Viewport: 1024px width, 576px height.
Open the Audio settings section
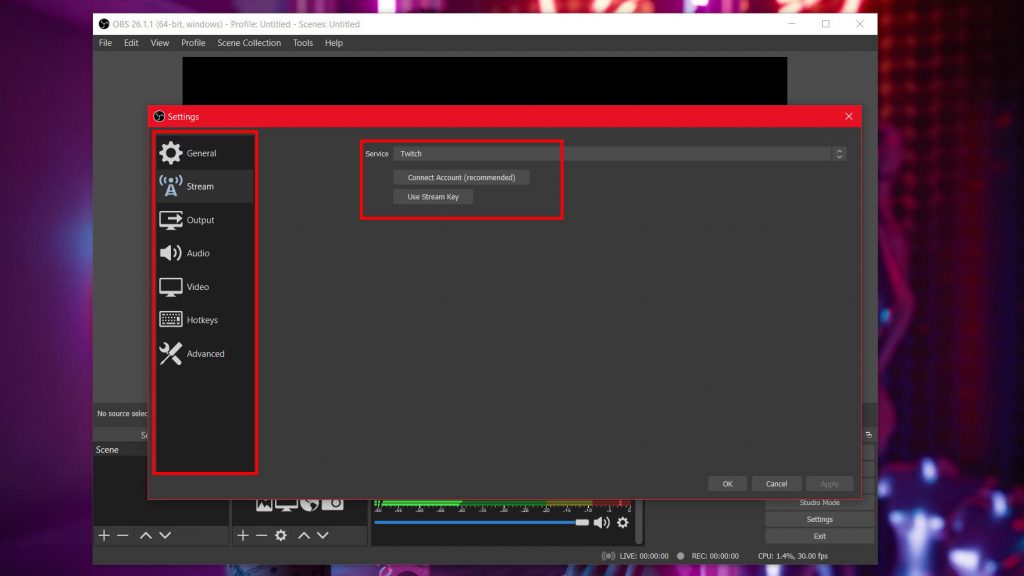[205, 253]
